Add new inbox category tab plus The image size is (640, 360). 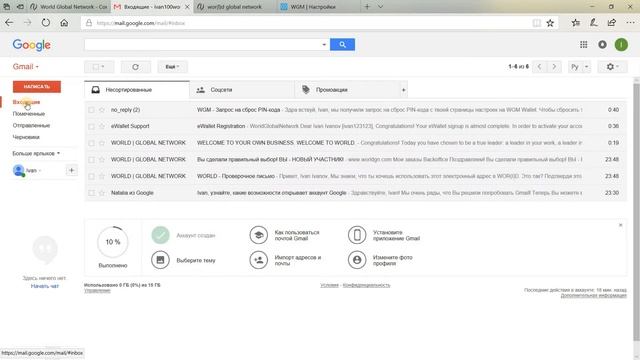point(403,90)
